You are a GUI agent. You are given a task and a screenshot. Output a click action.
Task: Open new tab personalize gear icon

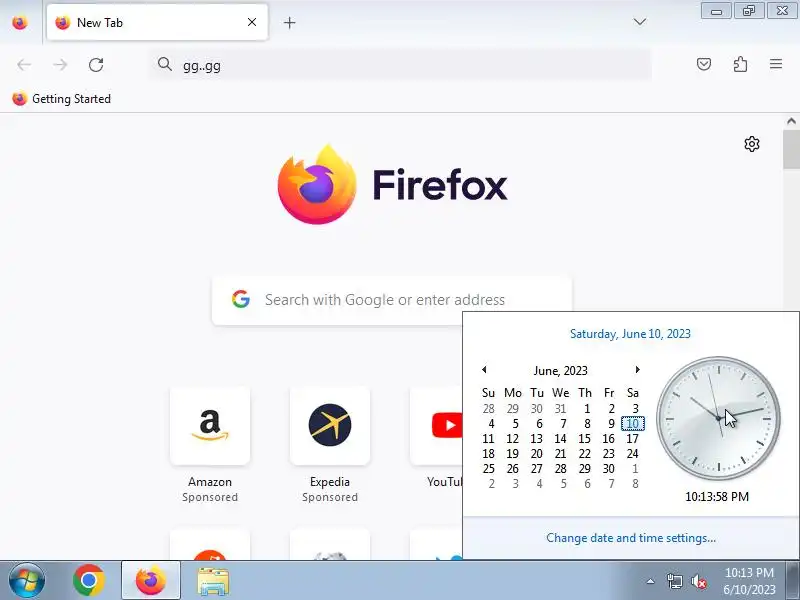coord(752,144)
